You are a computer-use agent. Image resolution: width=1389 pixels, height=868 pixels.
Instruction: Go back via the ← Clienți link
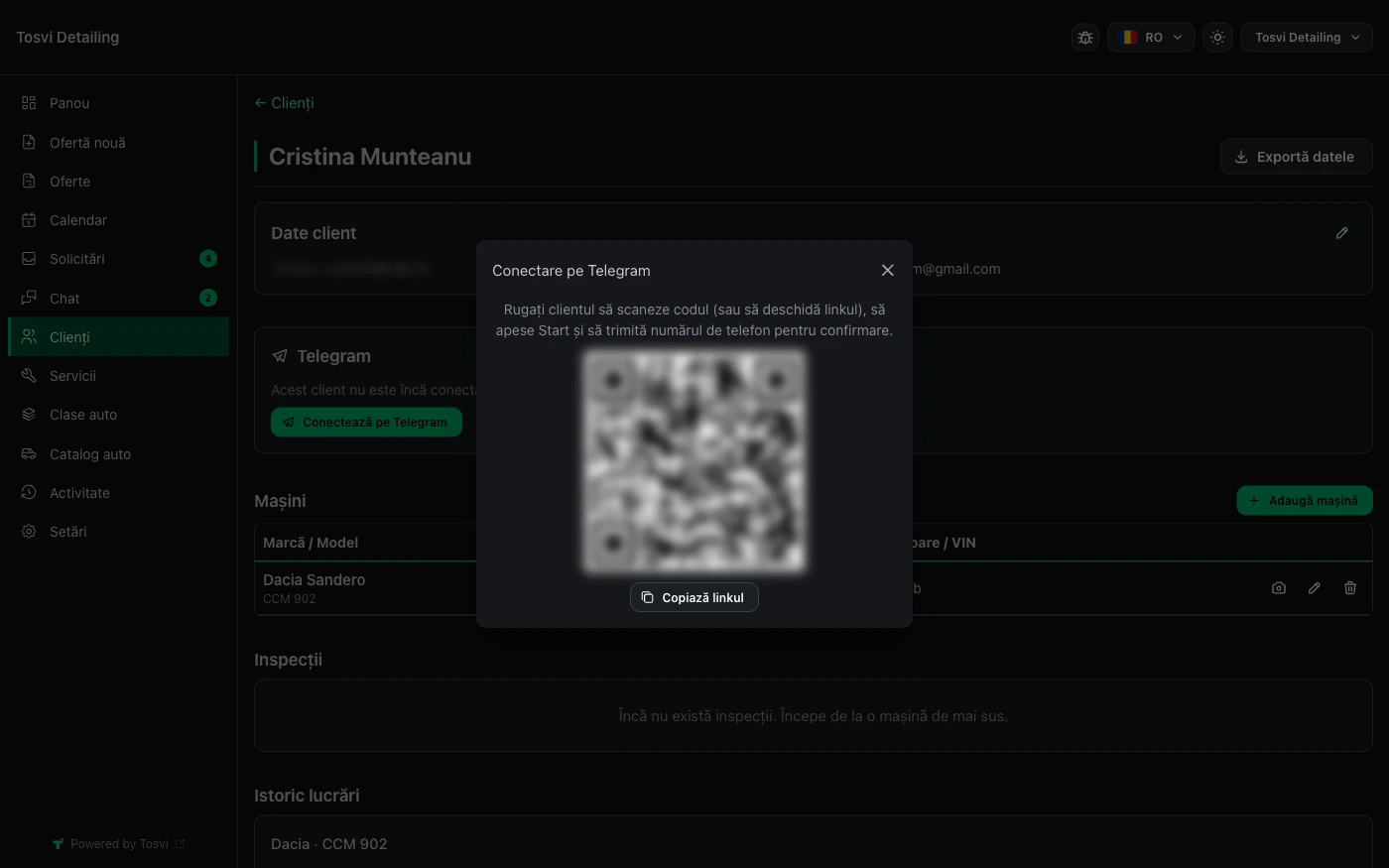click(284, 103)
